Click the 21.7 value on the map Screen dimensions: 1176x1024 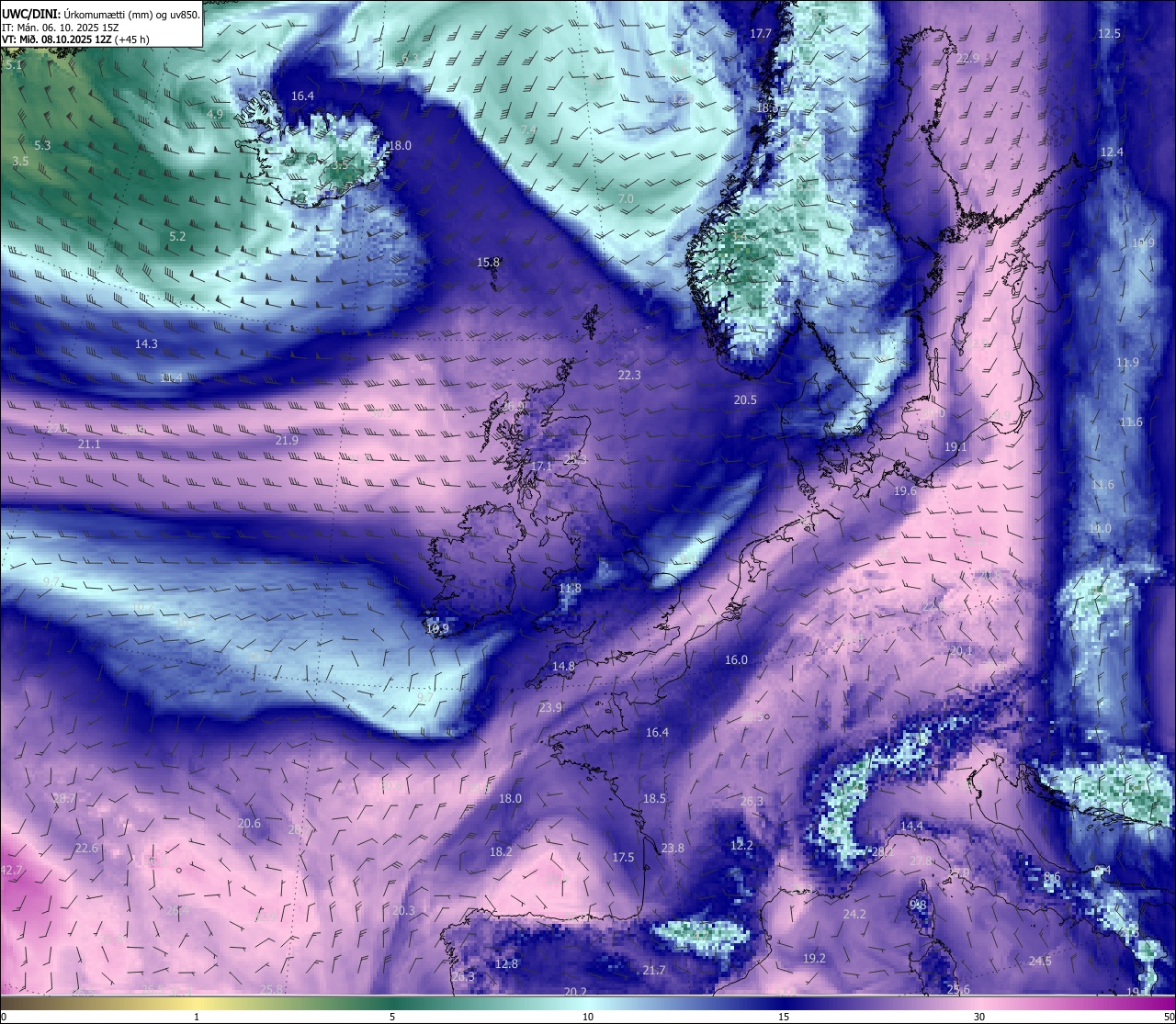pos(654,971)
